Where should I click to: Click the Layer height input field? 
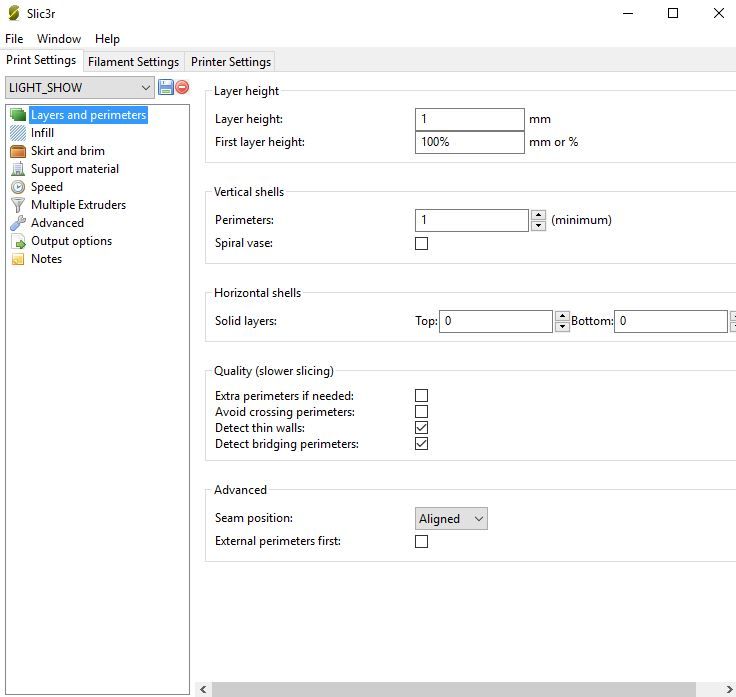tap(469, 119)
